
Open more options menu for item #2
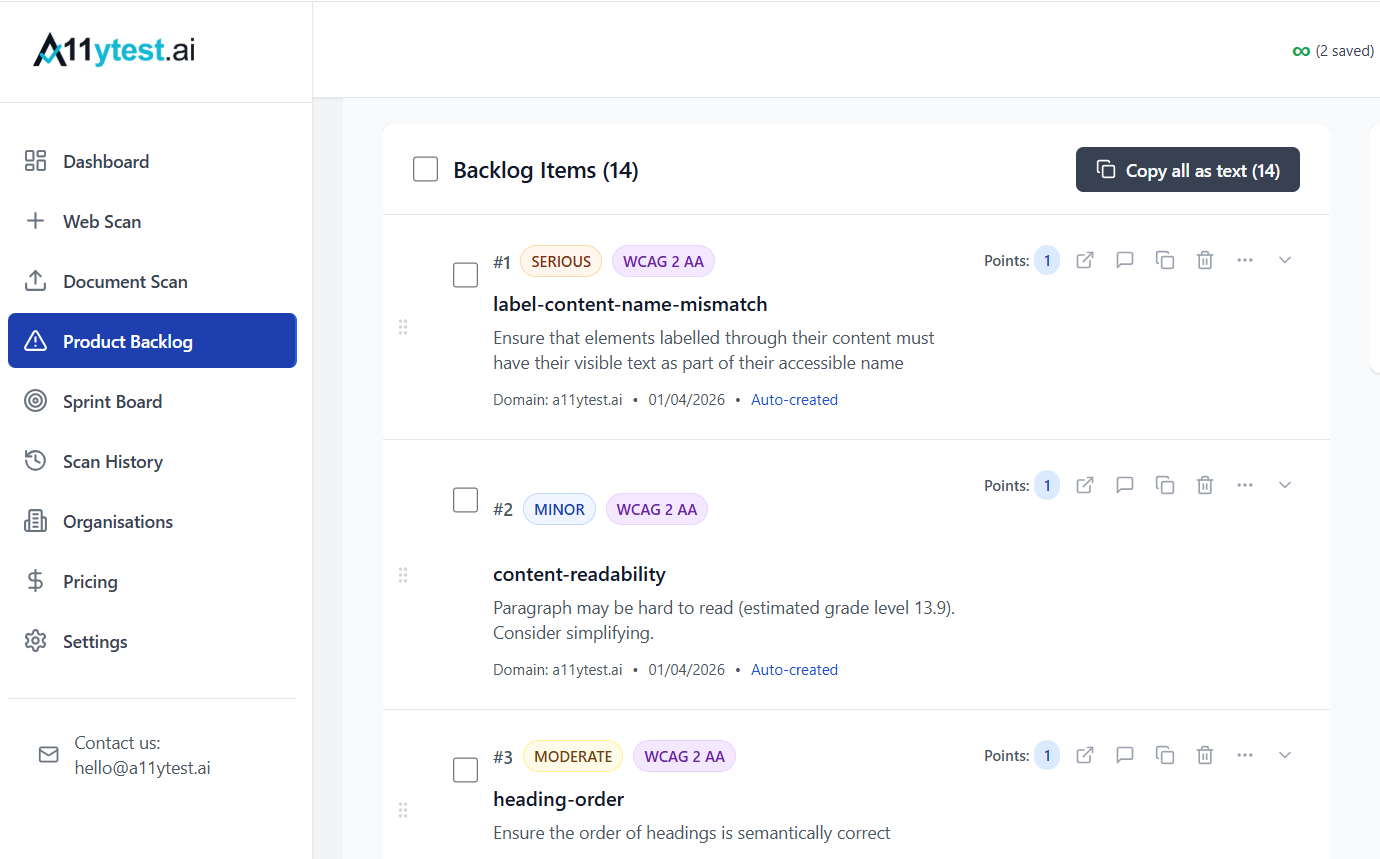(1245, 485)
